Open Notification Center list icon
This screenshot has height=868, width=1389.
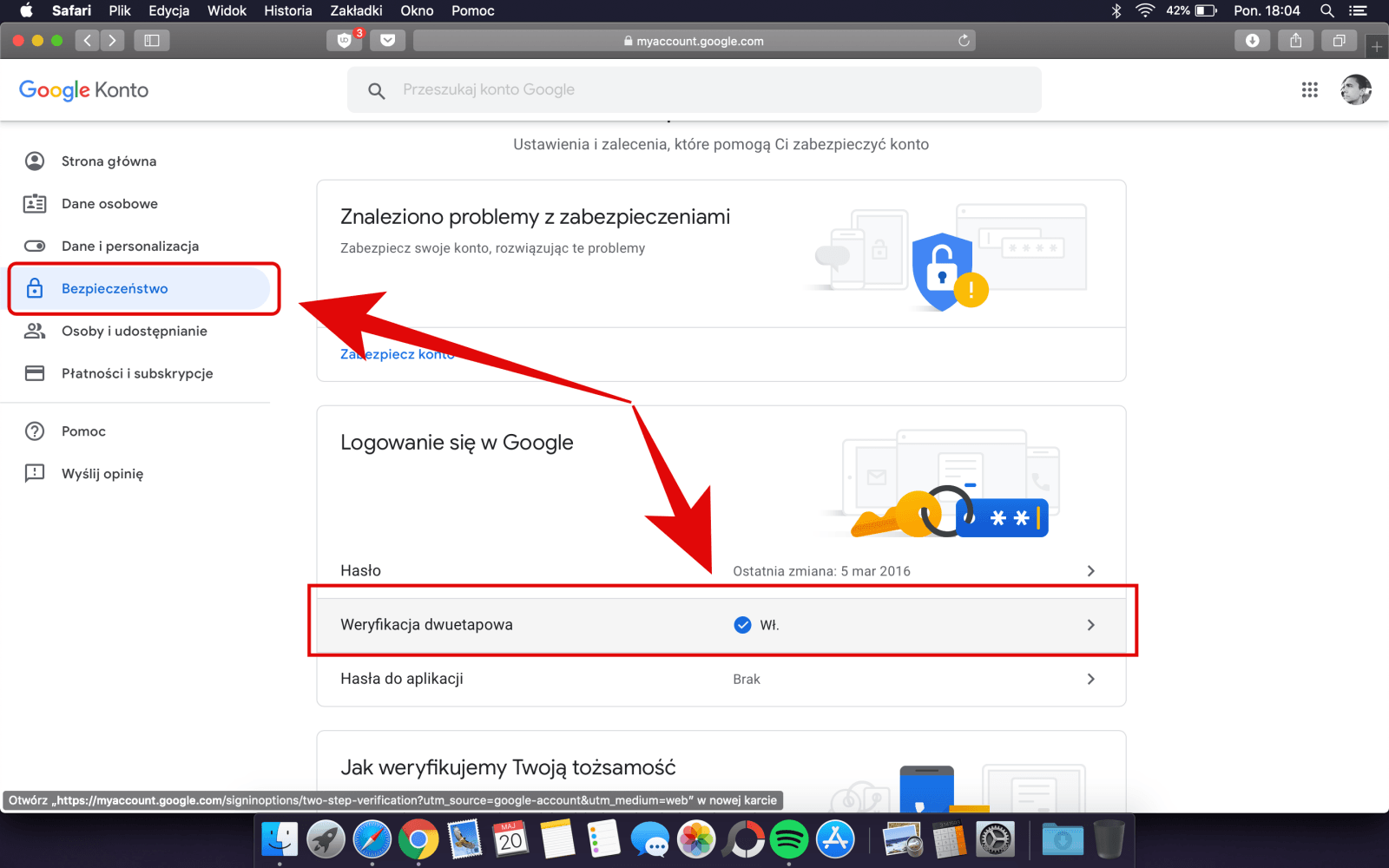[1358, 10]
